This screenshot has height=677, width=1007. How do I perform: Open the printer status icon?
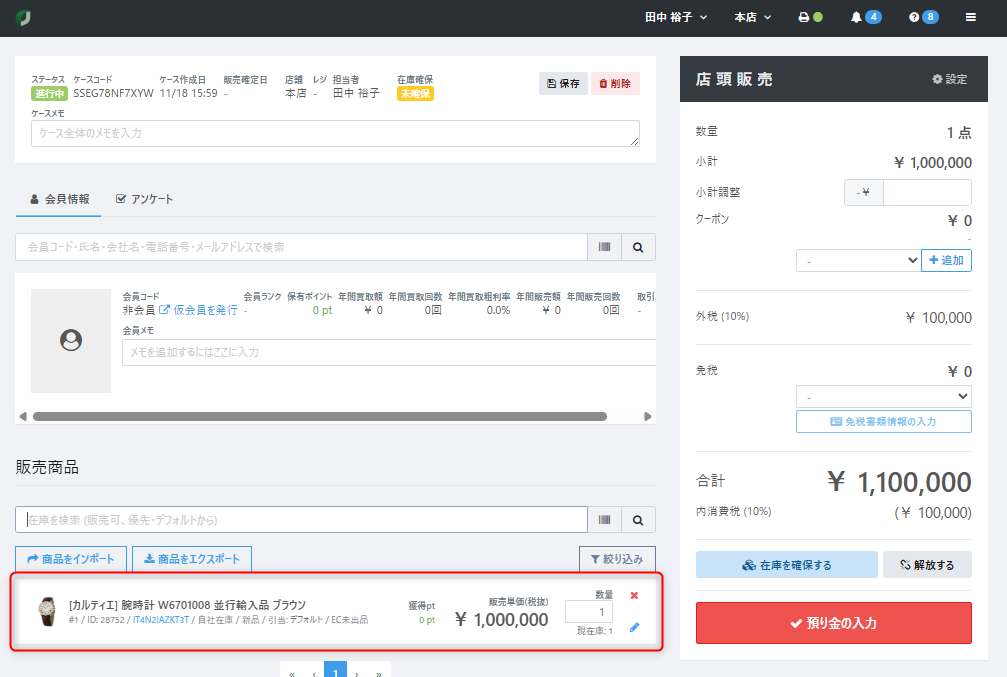pos(810,17)
